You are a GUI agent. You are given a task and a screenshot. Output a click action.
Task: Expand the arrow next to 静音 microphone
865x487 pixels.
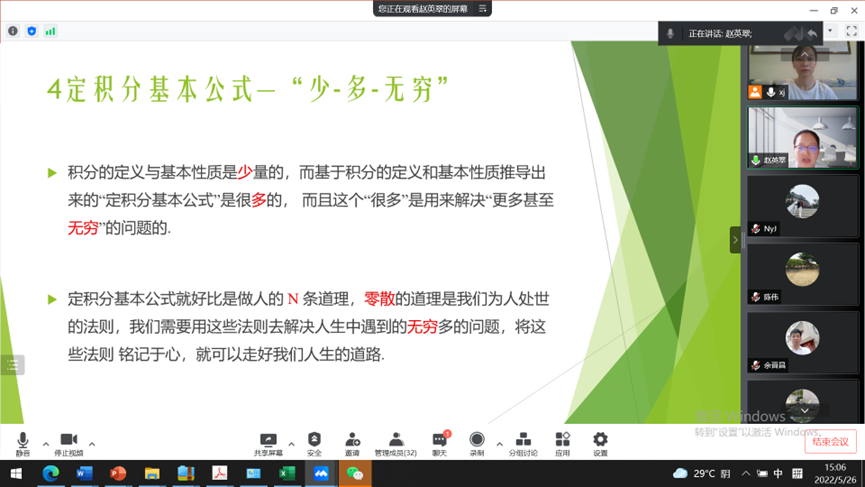pos(46,444)
